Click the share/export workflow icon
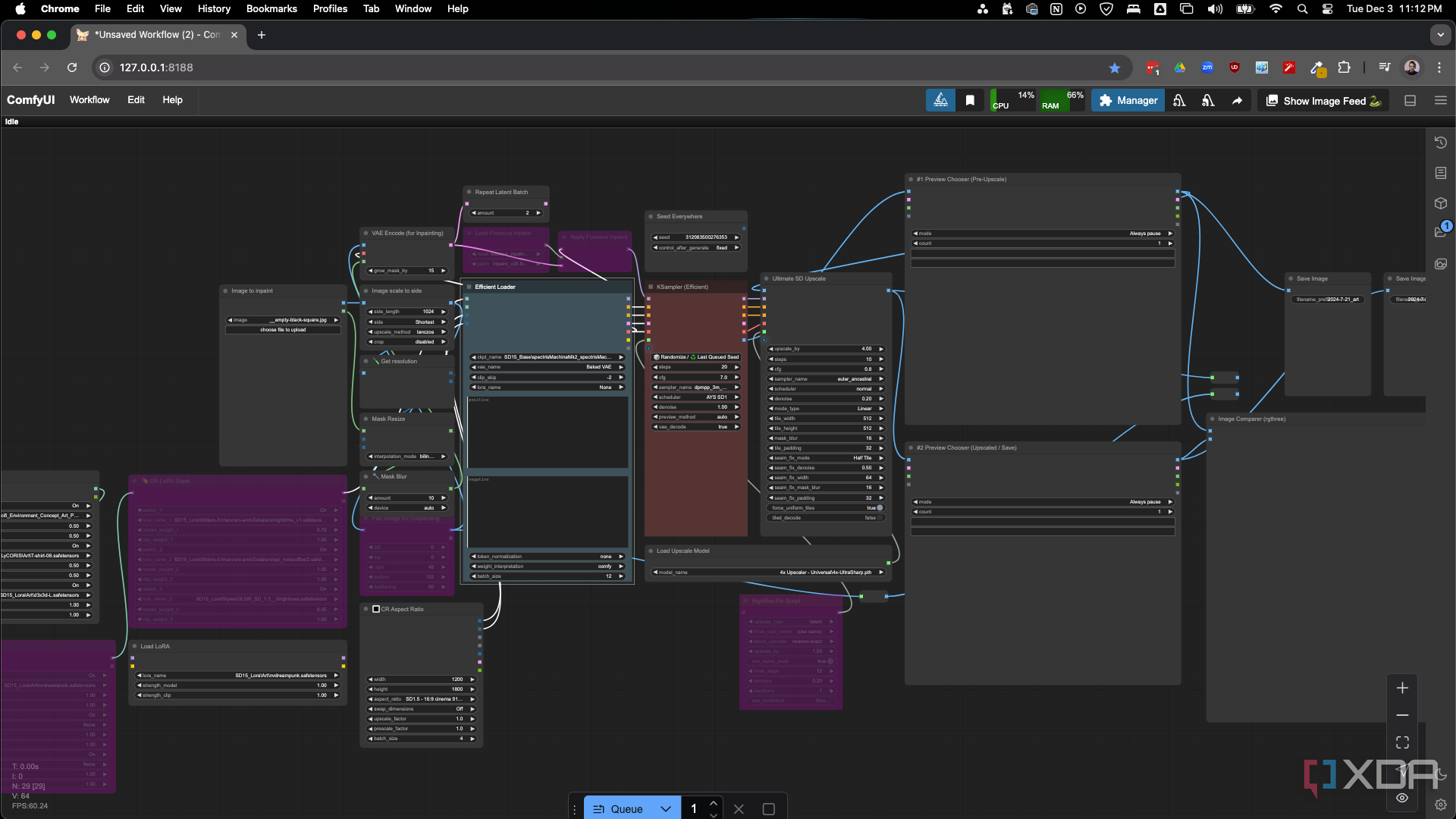Image resolution: width=1456 pixels, height=819 pixels. [x=1236, y=100]
